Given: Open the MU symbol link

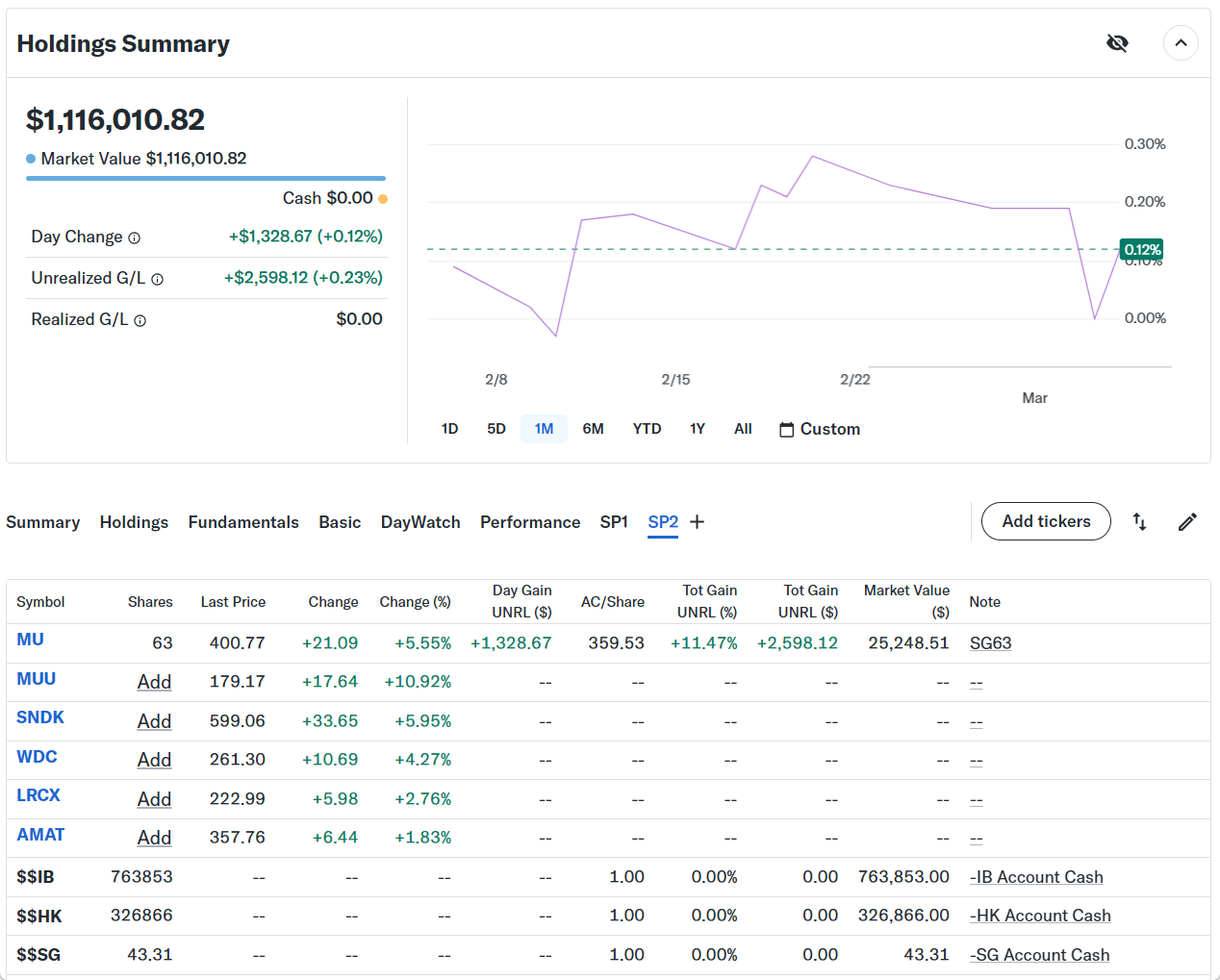Looking at the screenshot, I should [x=31, y=640].
